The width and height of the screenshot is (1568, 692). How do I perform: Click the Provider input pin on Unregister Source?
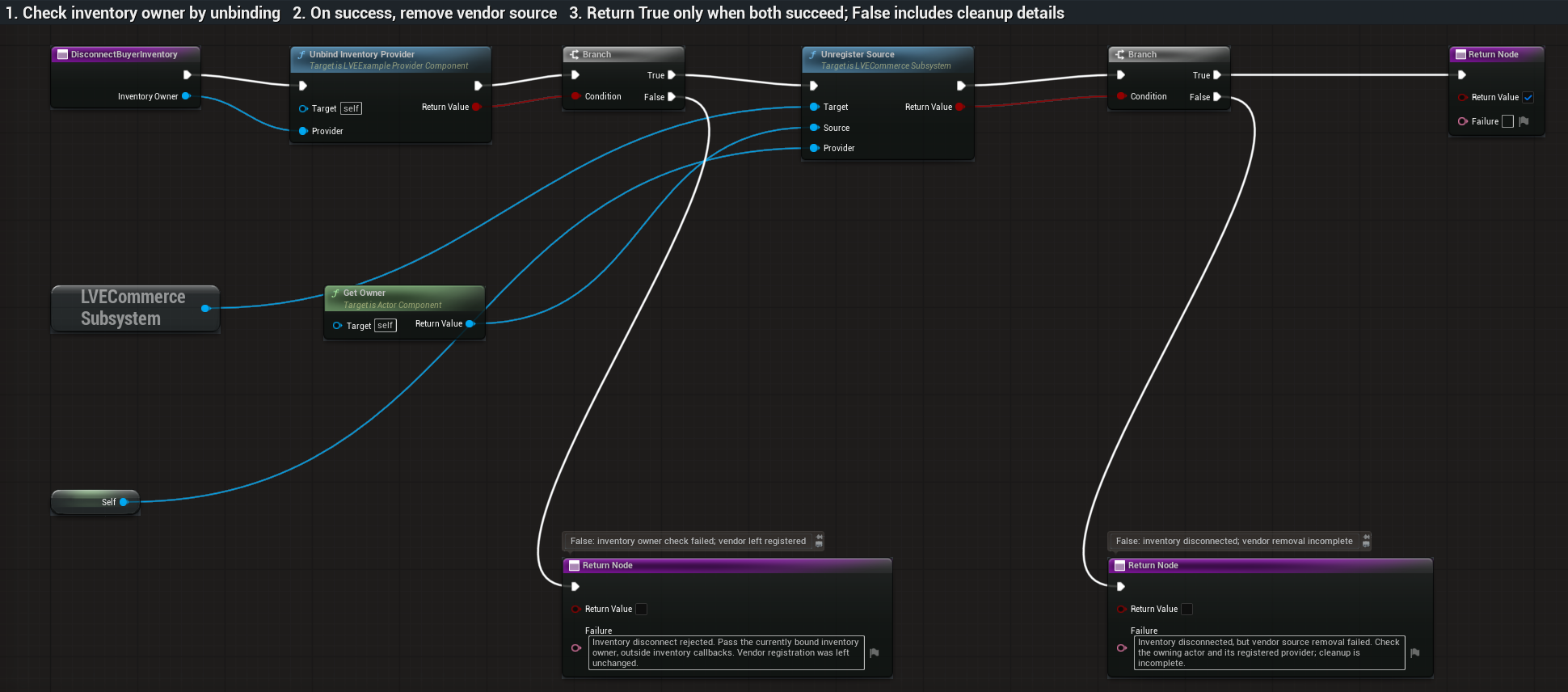coord(815,148)
